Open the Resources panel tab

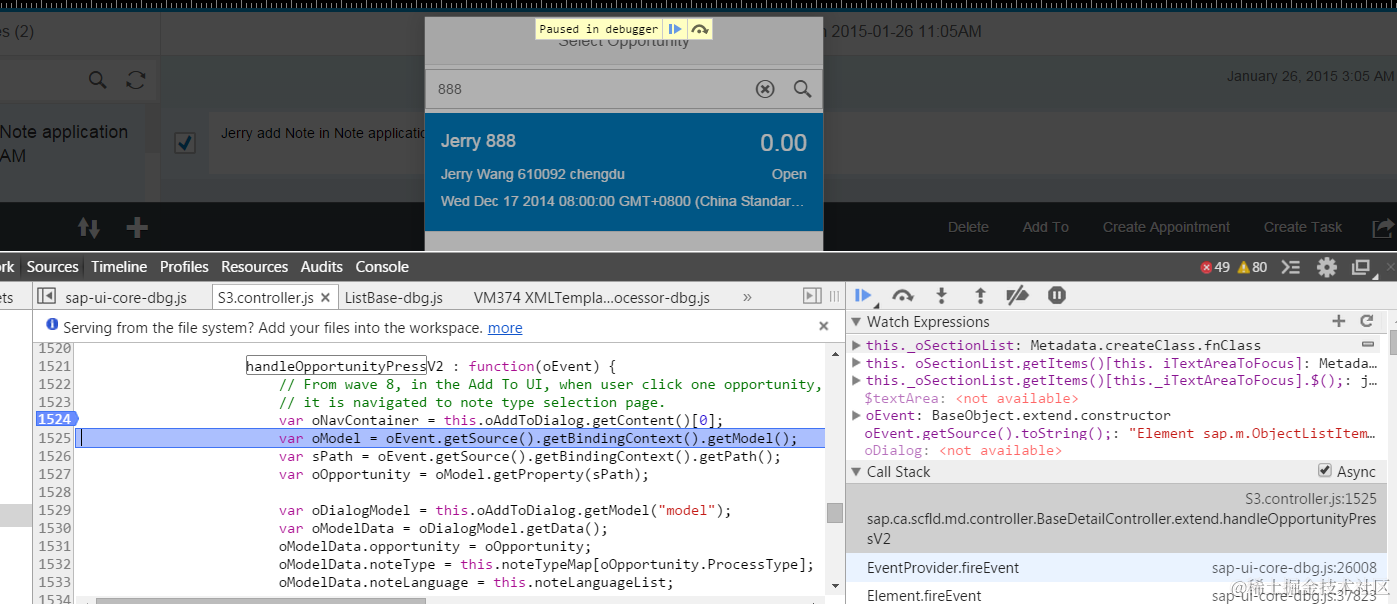tap(254, 267)
